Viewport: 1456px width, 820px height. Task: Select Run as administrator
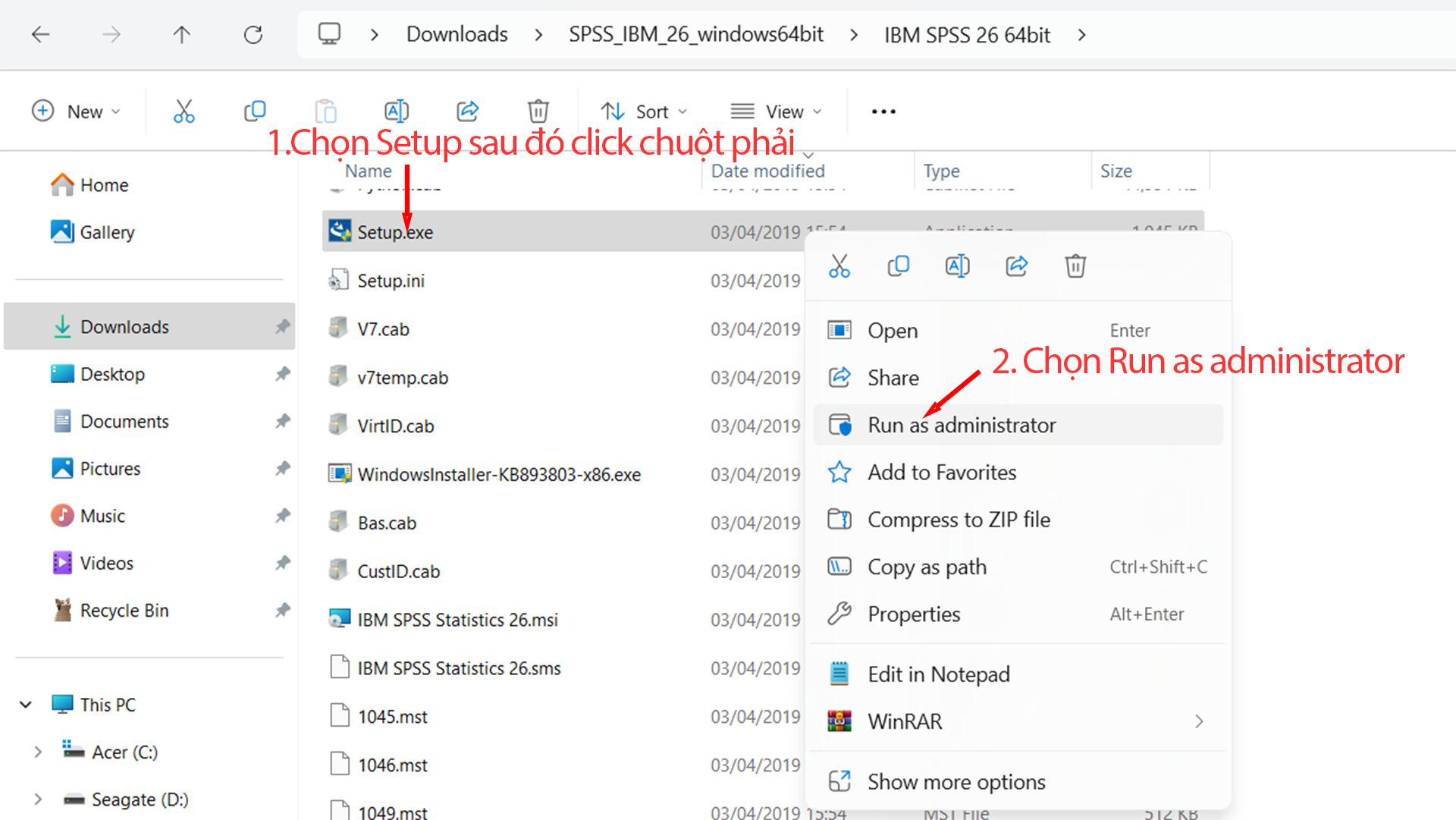coord(1018,425)
